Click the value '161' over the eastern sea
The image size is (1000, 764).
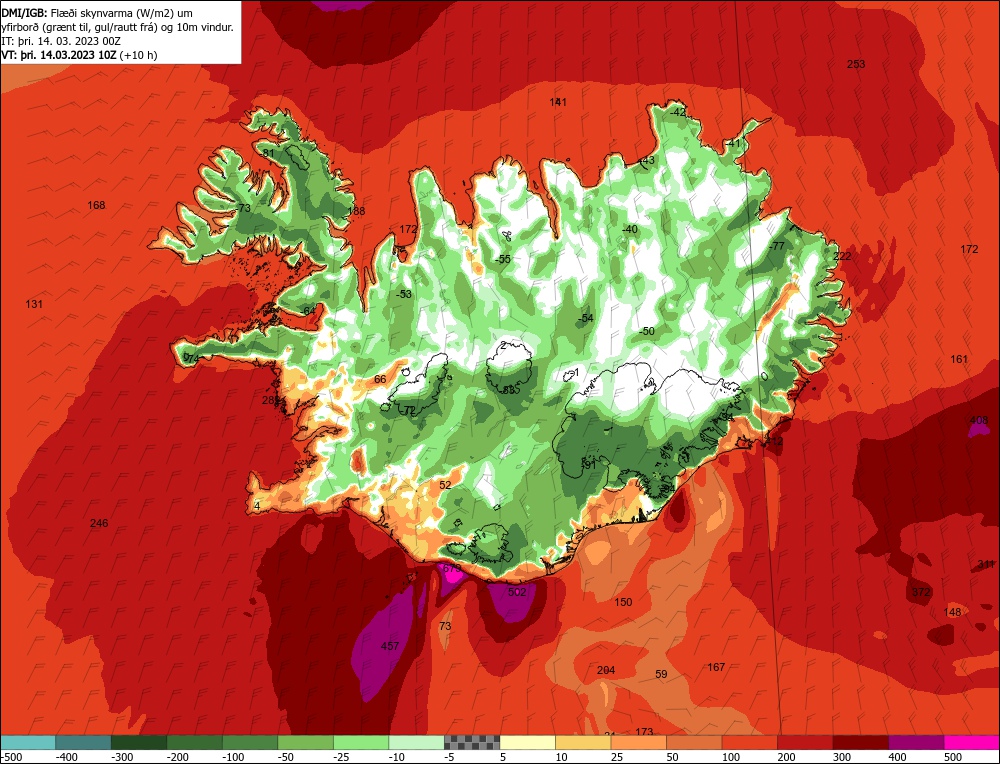click(x=959, y=360)
